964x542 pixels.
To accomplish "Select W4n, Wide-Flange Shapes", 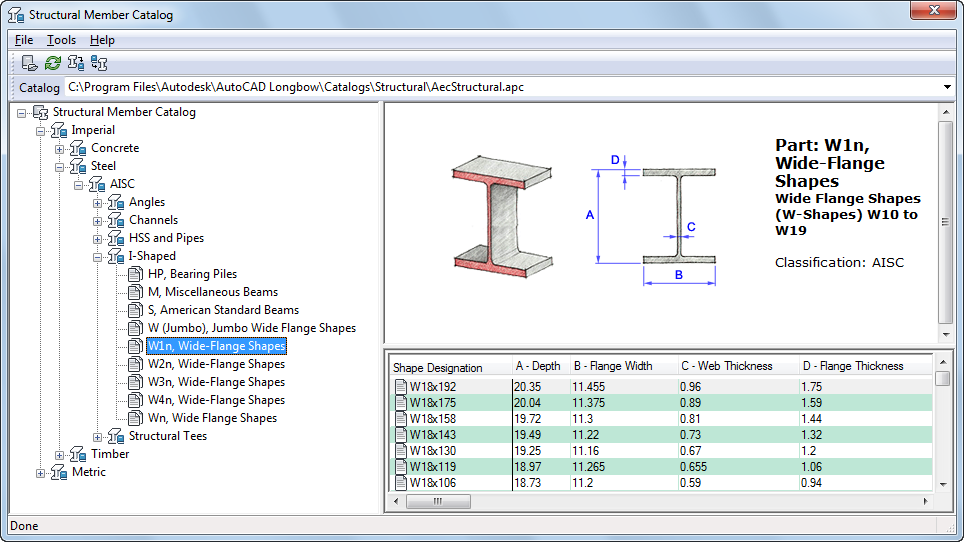I will pyautogui.click(x=216, y=400).
